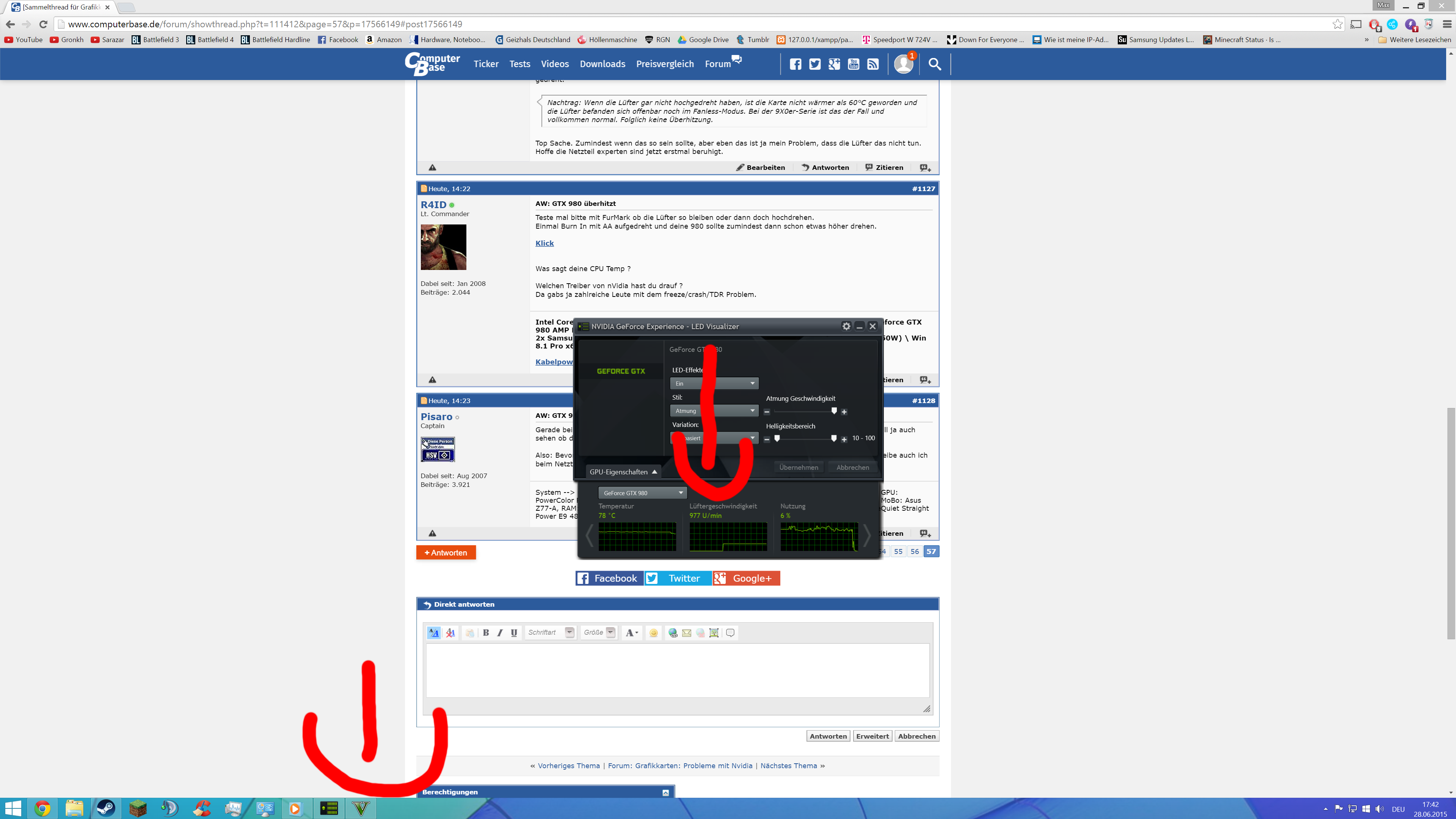This screenshot has height=819, width=1456.
Task: Open the LED-Effekte dropdown set to Ein
Action: pyautogui.click(x=714, y=383)
